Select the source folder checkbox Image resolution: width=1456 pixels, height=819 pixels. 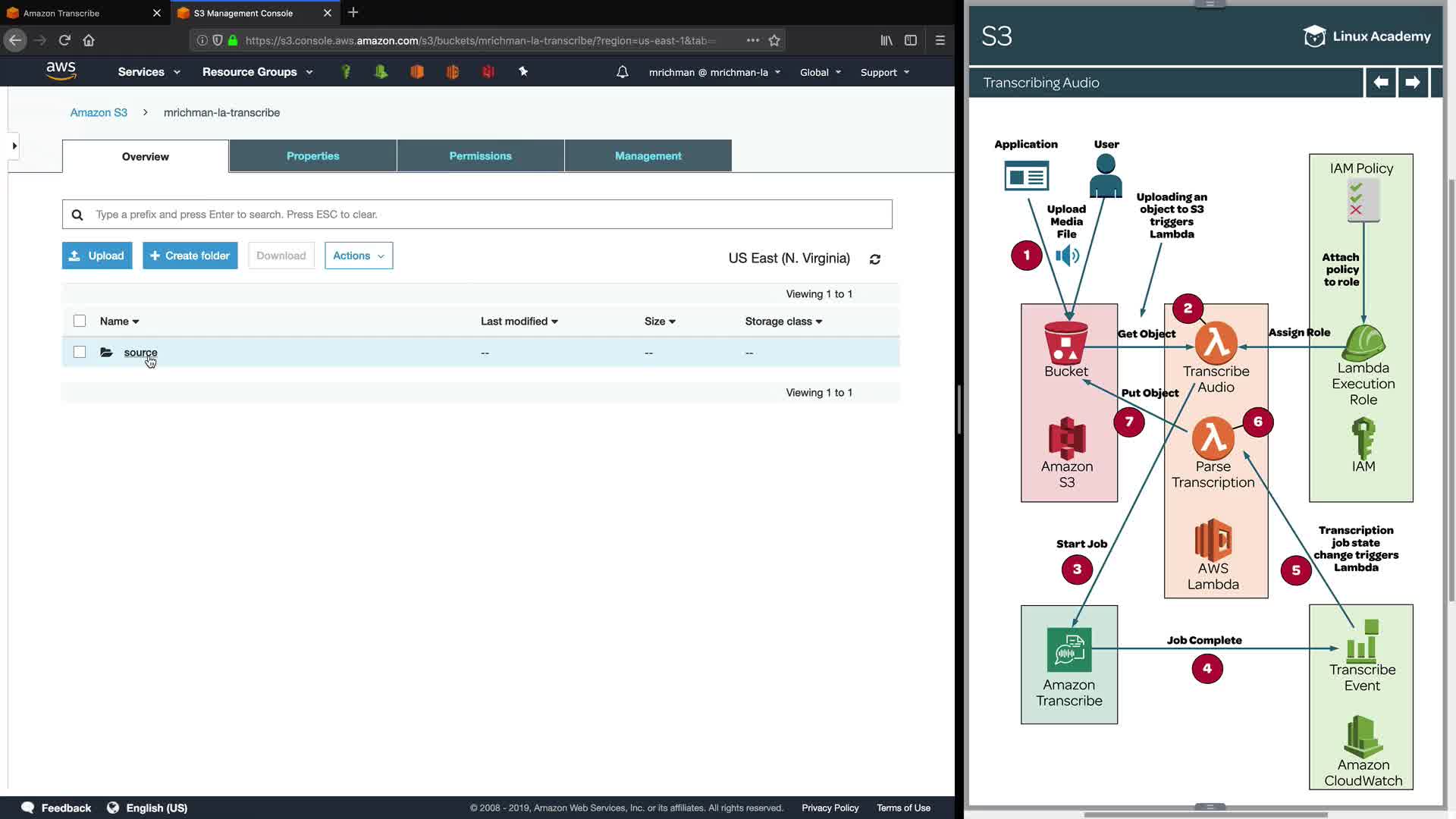80,352
